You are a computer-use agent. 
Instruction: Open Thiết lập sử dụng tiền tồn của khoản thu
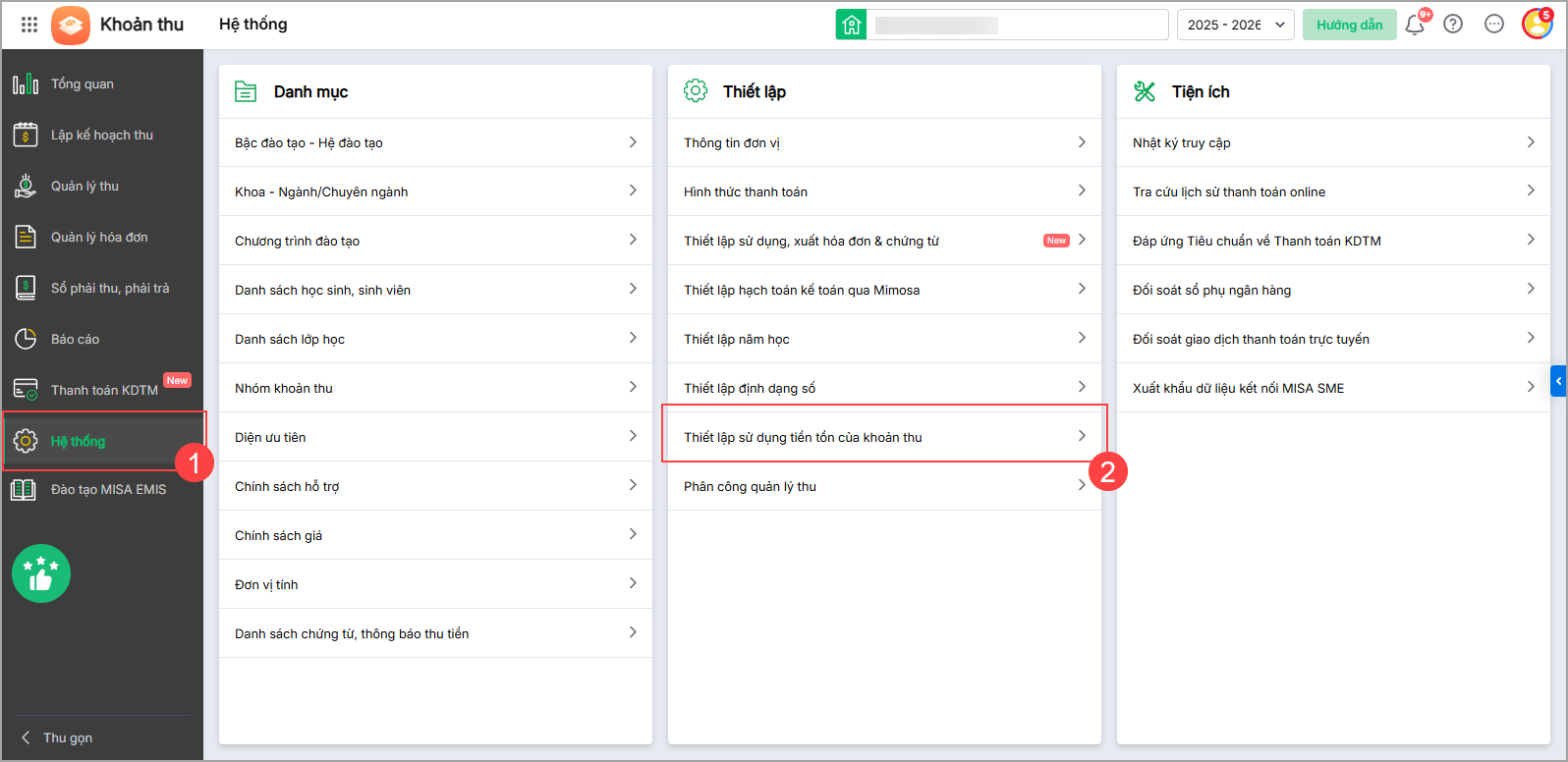tap(884, 437)
